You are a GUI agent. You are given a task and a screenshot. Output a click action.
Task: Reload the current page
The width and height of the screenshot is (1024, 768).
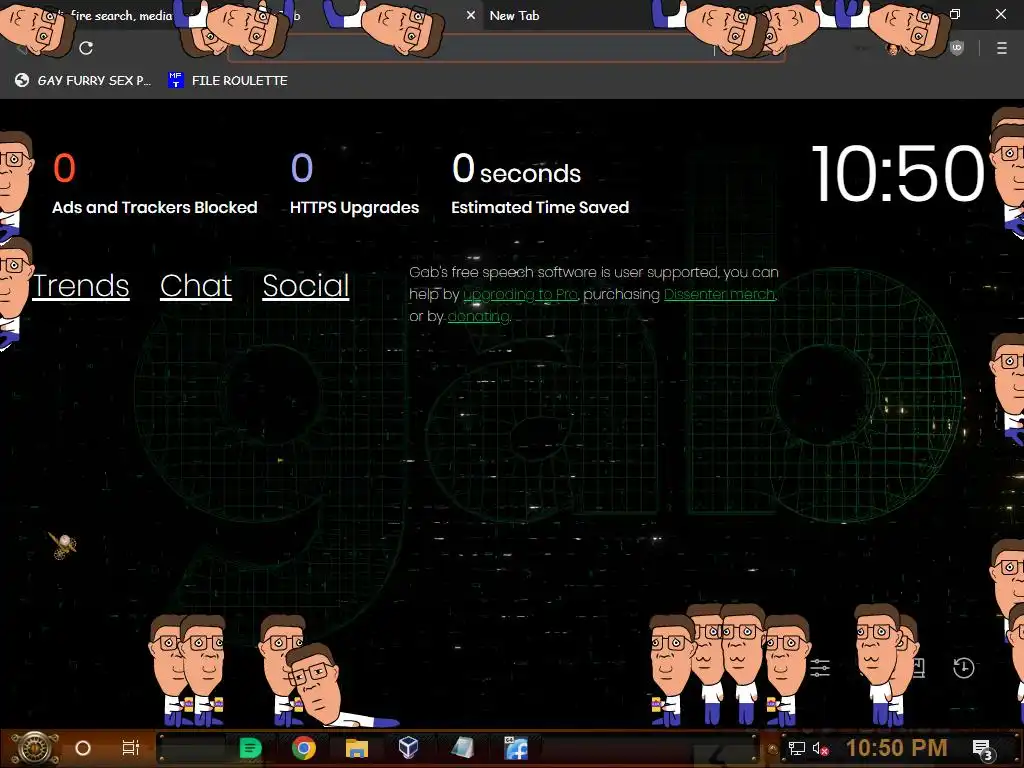(x=86, y=48)
